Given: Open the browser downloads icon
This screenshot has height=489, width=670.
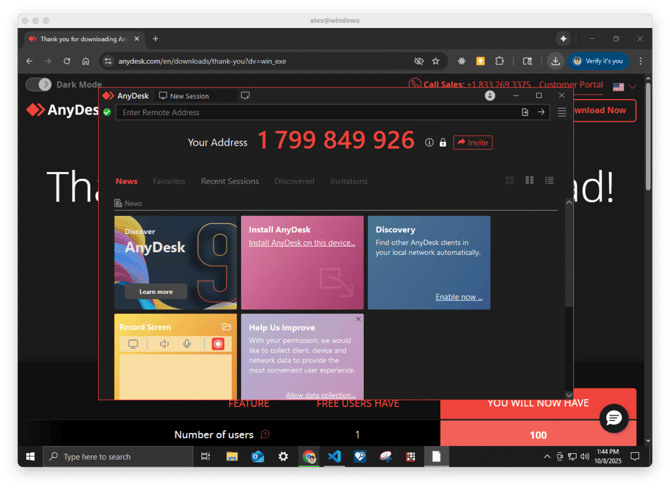Looking at the screenshot, I should point(555,61).
